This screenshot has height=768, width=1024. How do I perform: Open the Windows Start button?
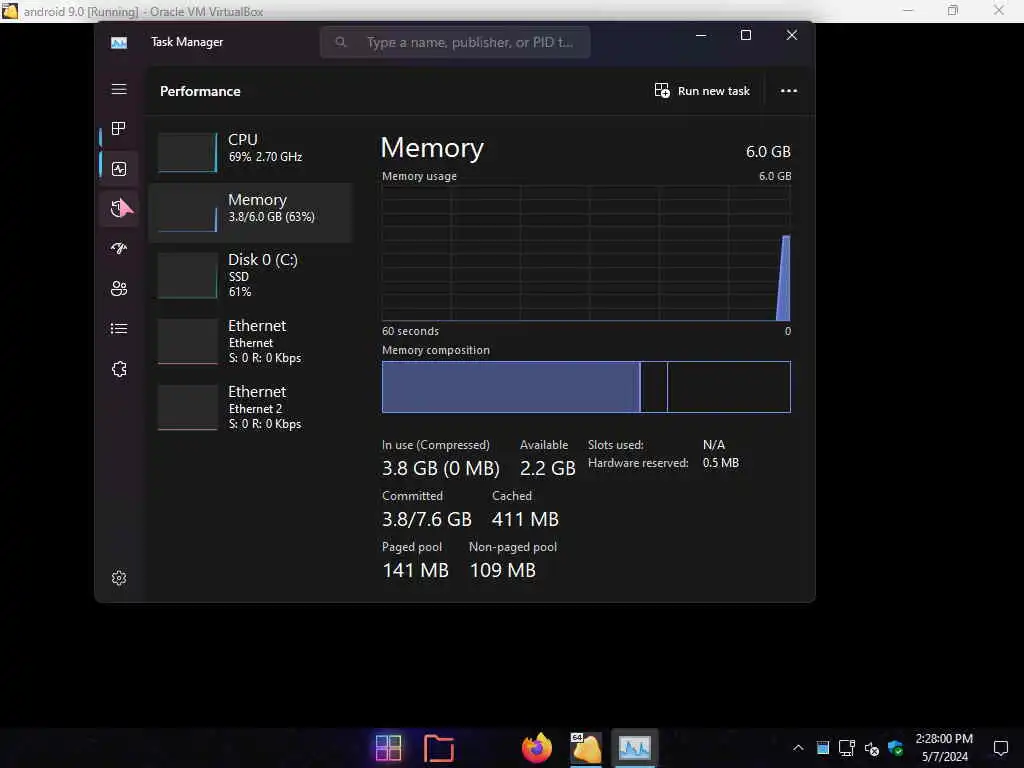coord(388,748)
